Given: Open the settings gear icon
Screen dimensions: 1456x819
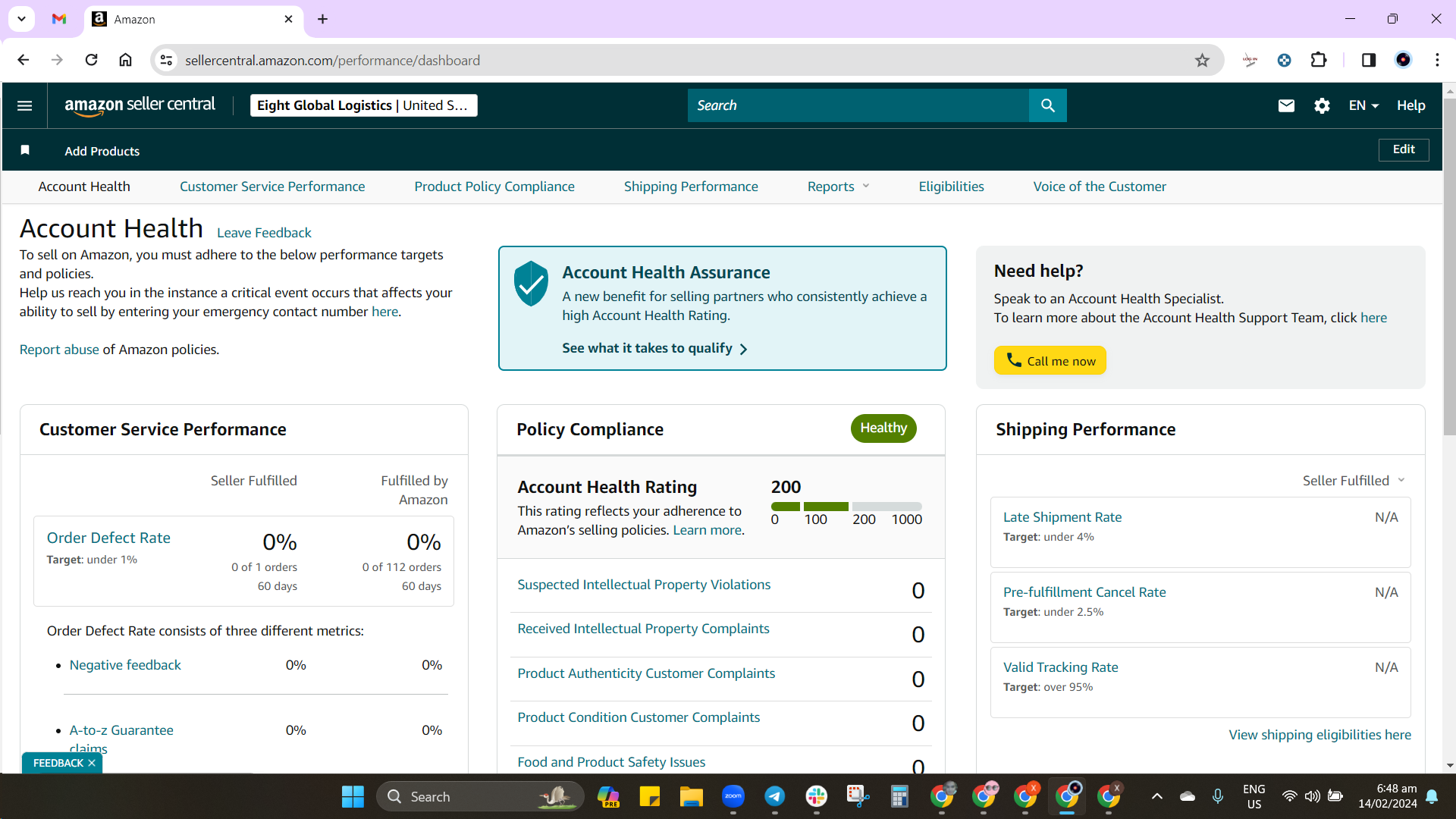Looking at the screenshot, I should [x=1322, y=105].
